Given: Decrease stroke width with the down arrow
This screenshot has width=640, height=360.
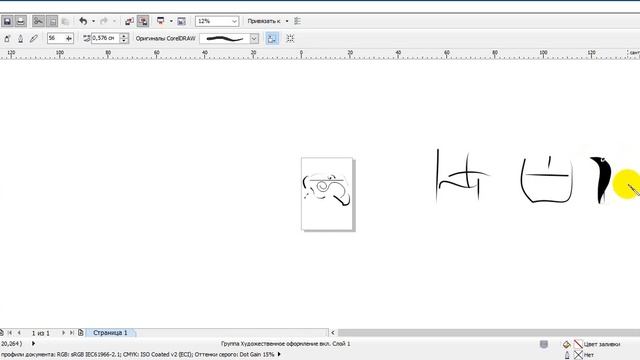Looking at the screenshot, I should pos(124,41).
